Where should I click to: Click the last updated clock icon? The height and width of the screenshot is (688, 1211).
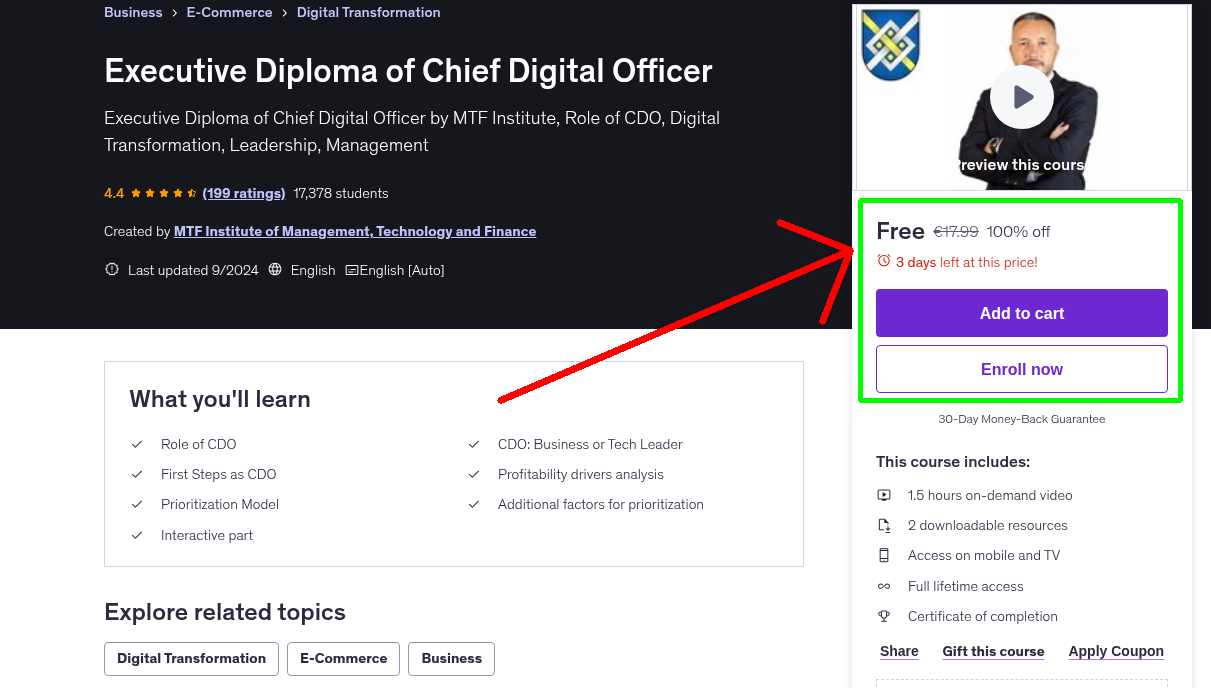coord(111,270)
